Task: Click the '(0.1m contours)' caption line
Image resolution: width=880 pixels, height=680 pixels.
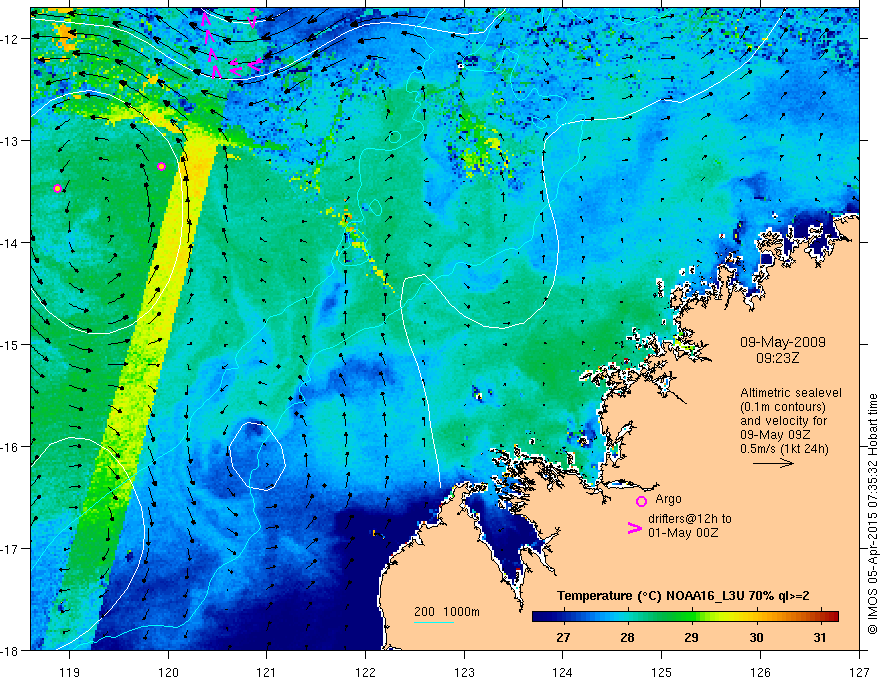Action: coord(783,407)
